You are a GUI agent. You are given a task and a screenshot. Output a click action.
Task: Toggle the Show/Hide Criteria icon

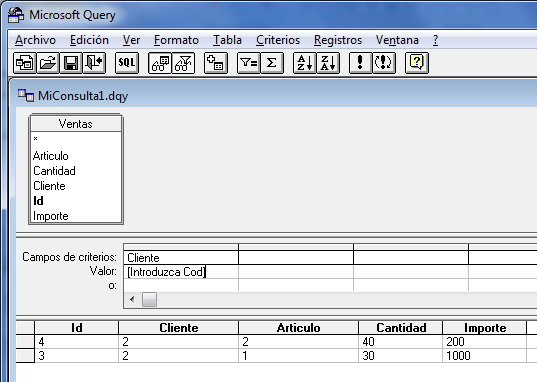tap(183, 63)
